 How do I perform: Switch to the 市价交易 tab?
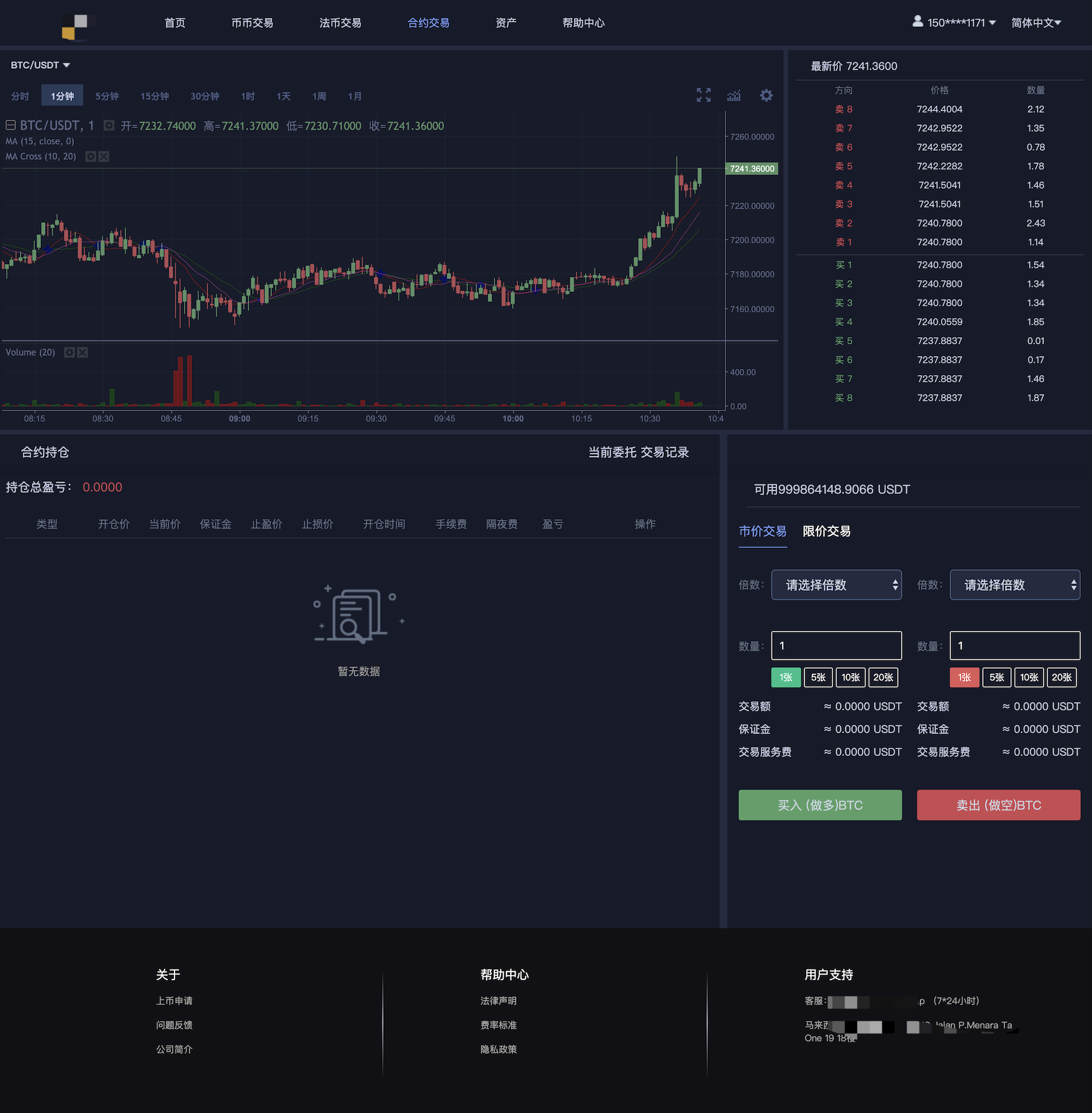763,531
